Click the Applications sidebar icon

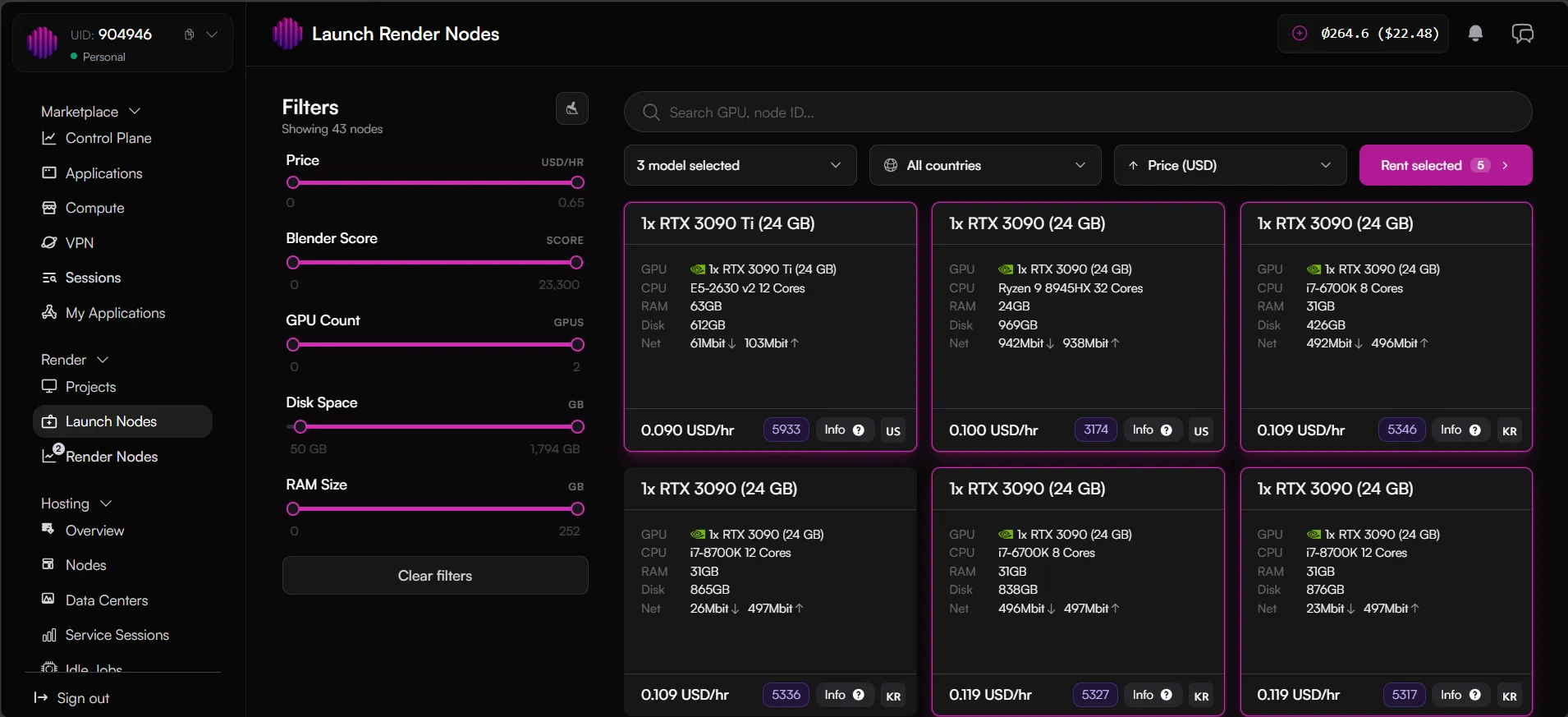tap(49, 173)
